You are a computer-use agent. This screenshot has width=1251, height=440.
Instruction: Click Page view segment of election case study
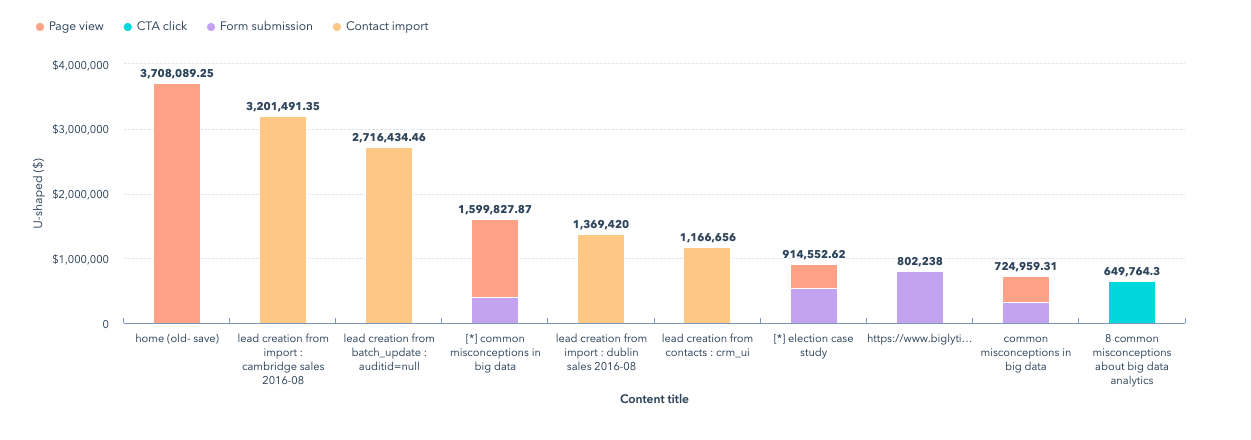813,276
